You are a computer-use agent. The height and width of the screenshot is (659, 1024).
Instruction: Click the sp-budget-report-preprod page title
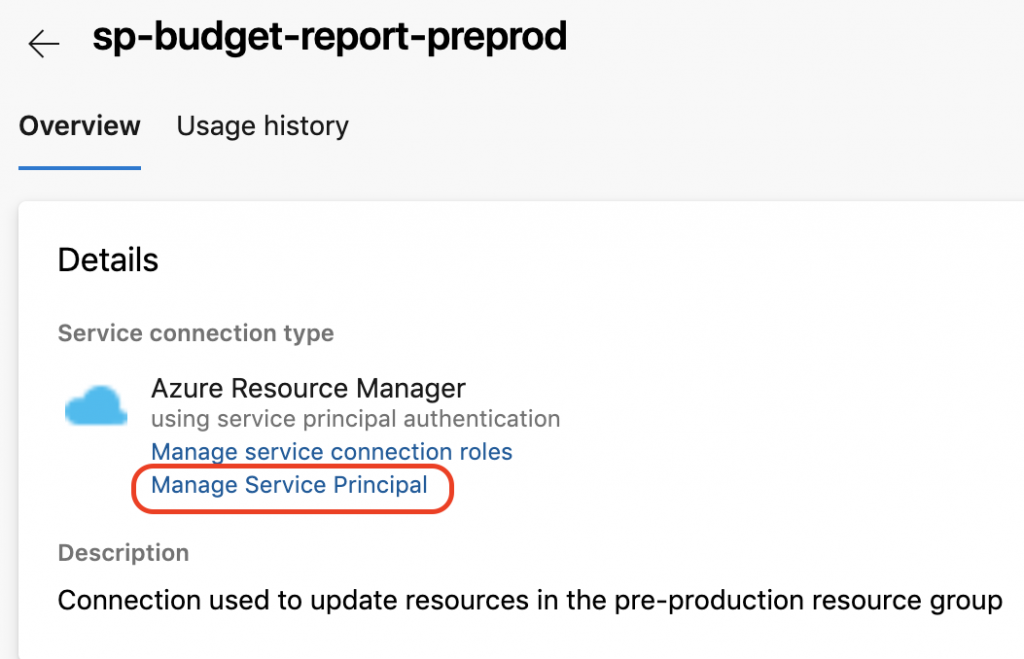click(330, 37)
